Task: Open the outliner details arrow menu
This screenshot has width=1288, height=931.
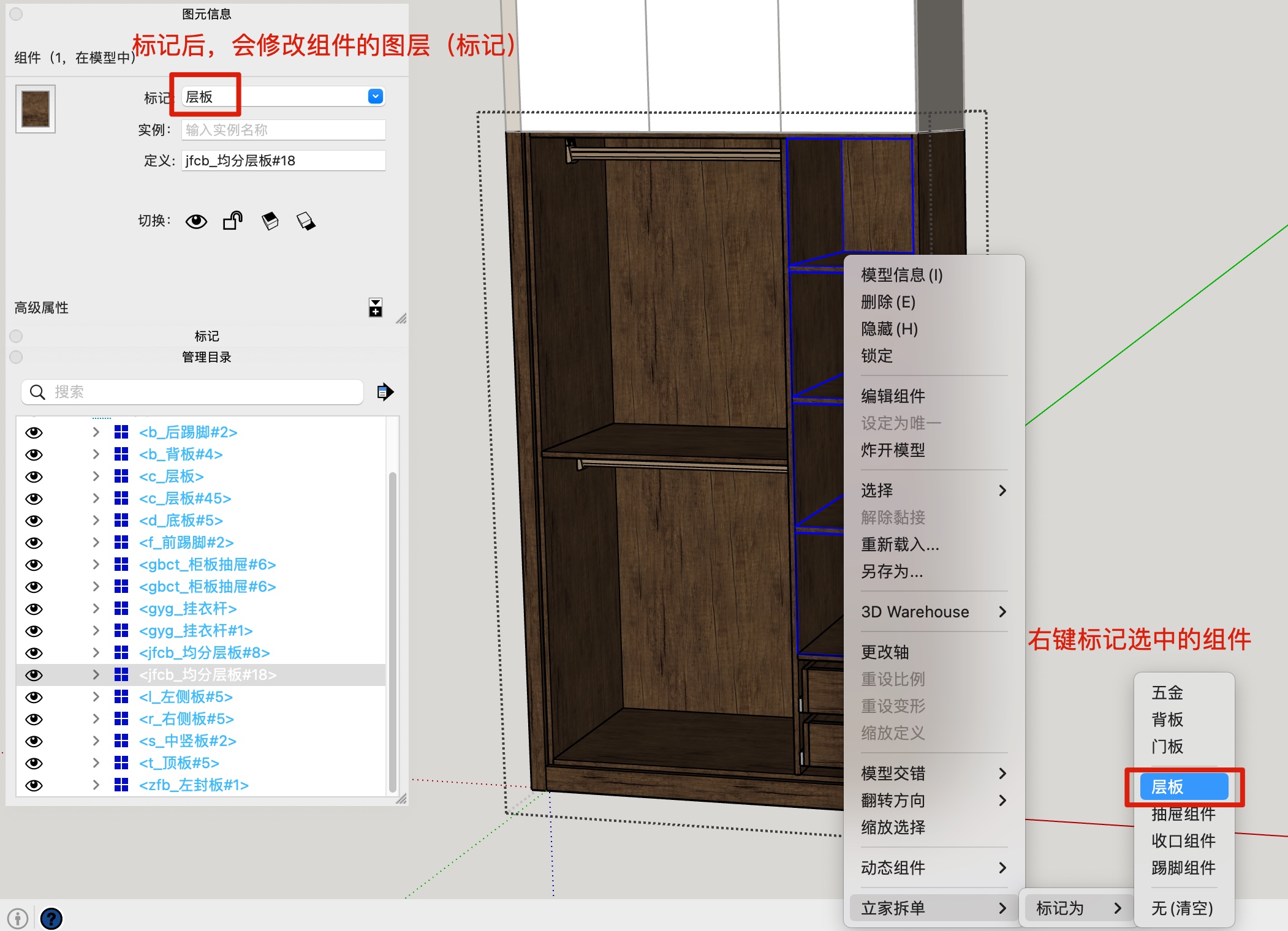Action: click(385, 392)
